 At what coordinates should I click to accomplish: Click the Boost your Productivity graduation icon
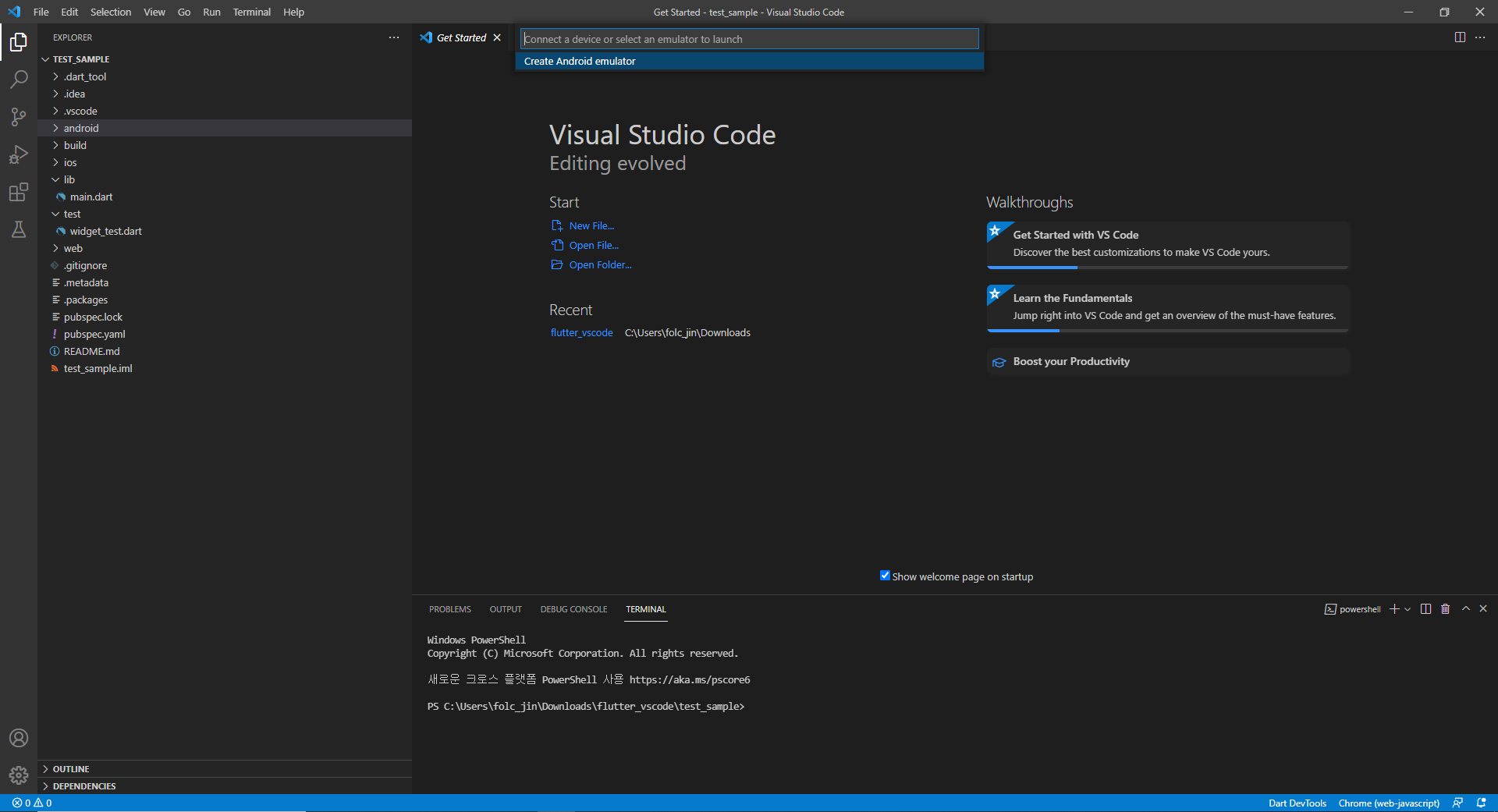coord(999,362)
